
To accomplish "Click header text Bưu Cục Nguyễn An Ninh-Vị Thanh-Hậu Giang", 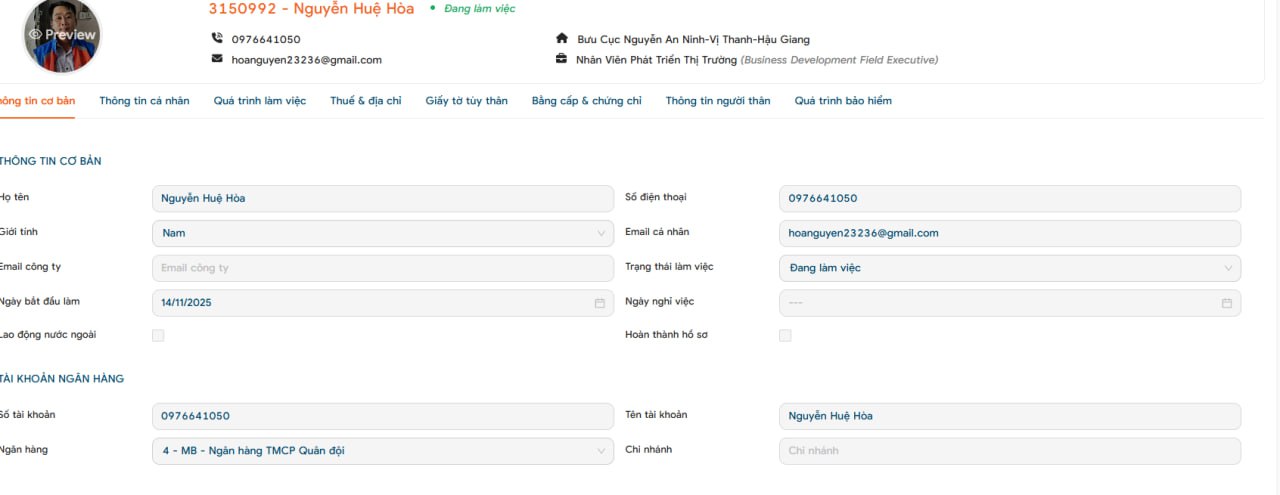I will pos(694,39).
